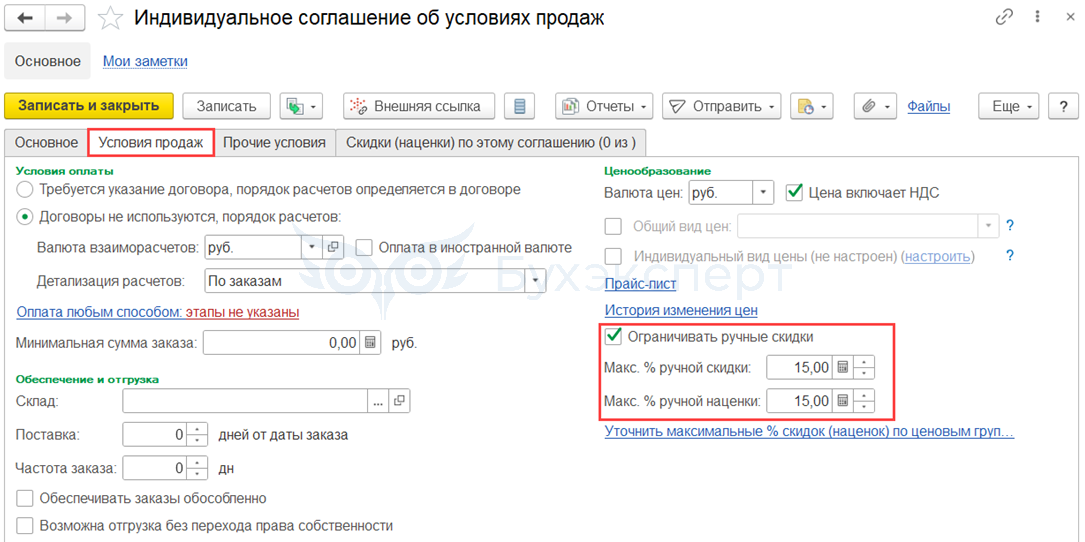This screenshot has width=1085, height=542.
Task: Expand the Валюта взаиморасчетов dropdown arrow
Action: [311, 246]
